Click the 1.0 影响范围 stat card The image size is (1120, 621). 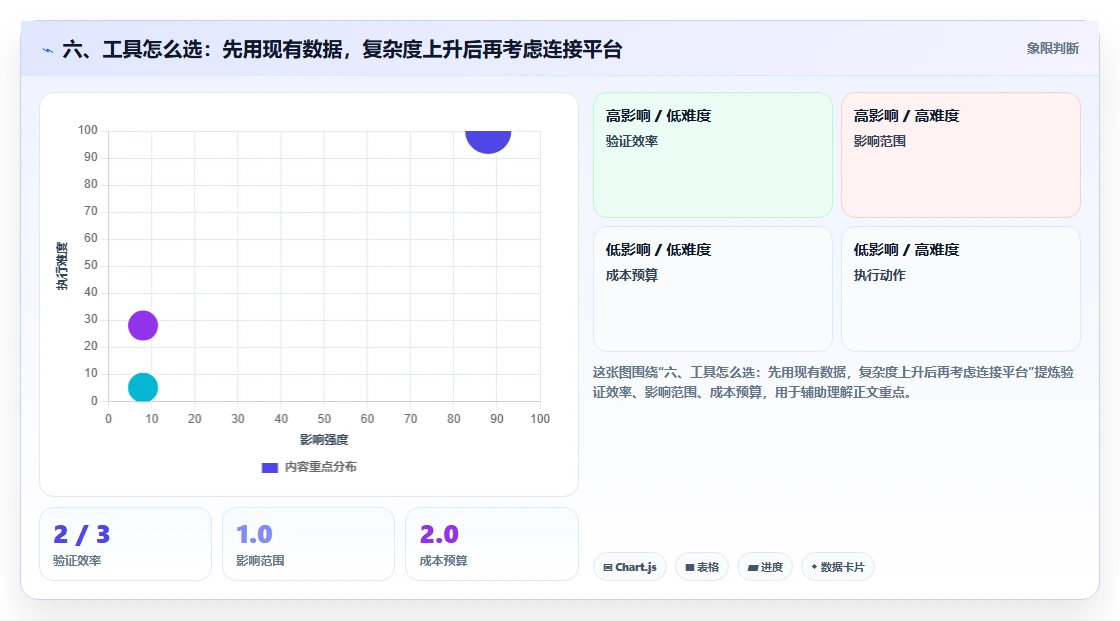[x=309, y=544]
